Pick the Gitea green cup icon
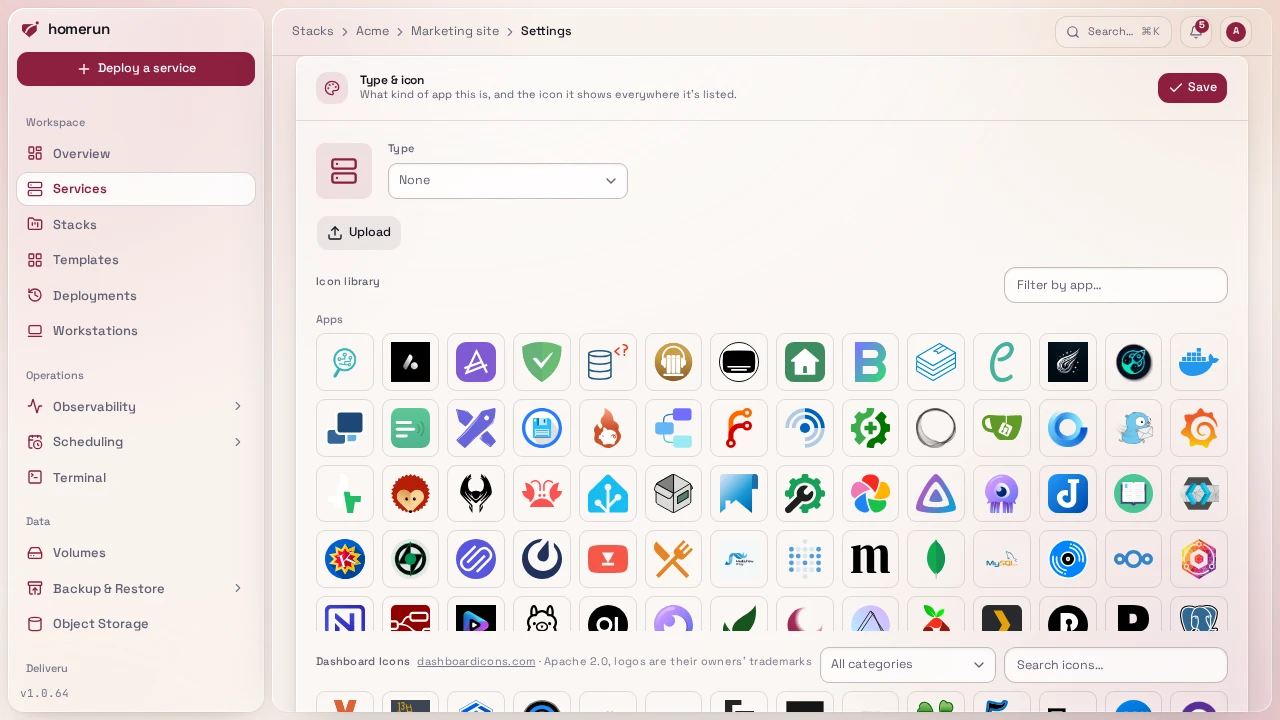Viewport: 1280px width, 720px height. point(1002,428)
